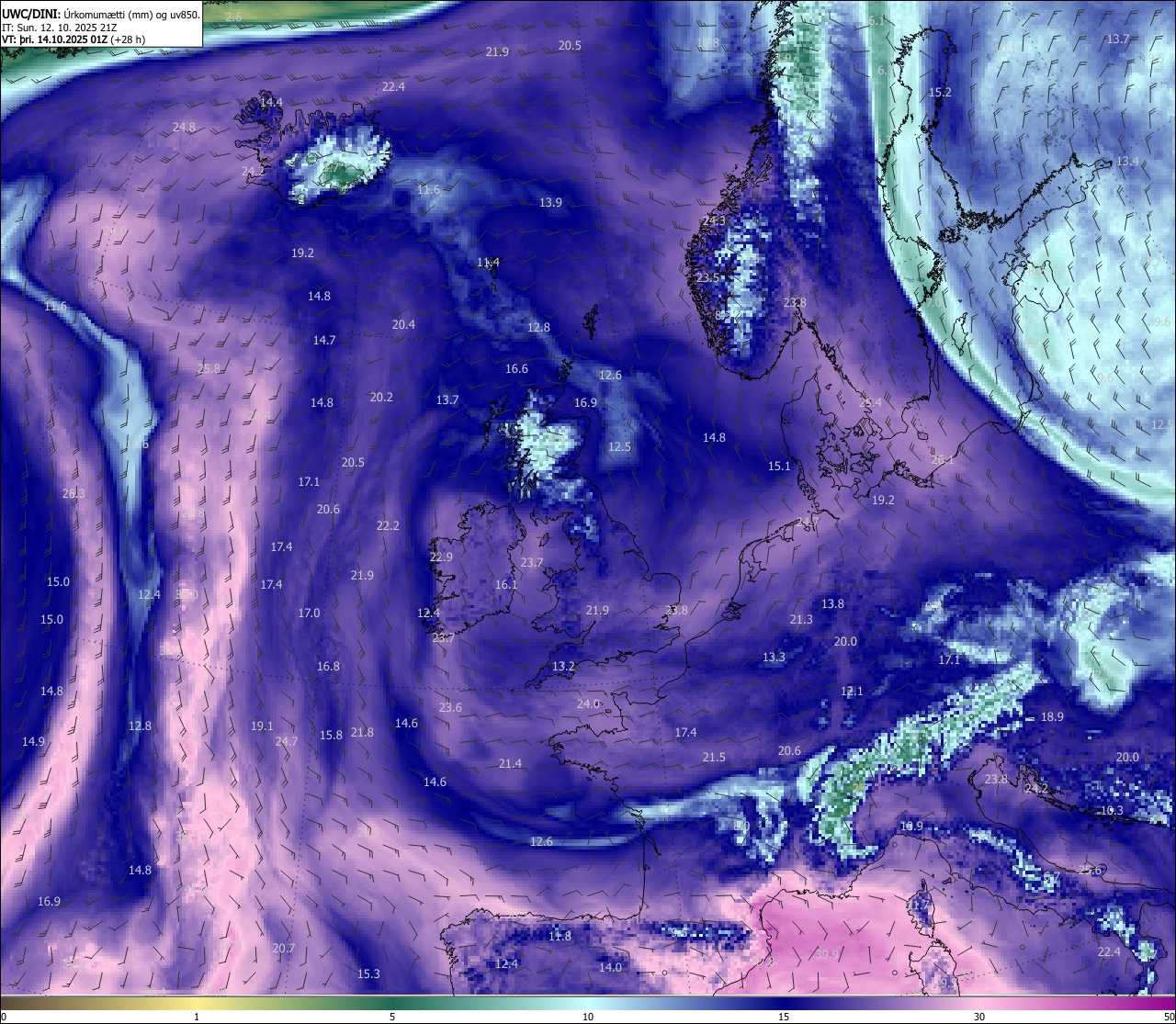Image resolution: width=1176 pixels, height=1024 pixels.
Task: Select the '13.9' value label
Action: click(x=550, y=202)
